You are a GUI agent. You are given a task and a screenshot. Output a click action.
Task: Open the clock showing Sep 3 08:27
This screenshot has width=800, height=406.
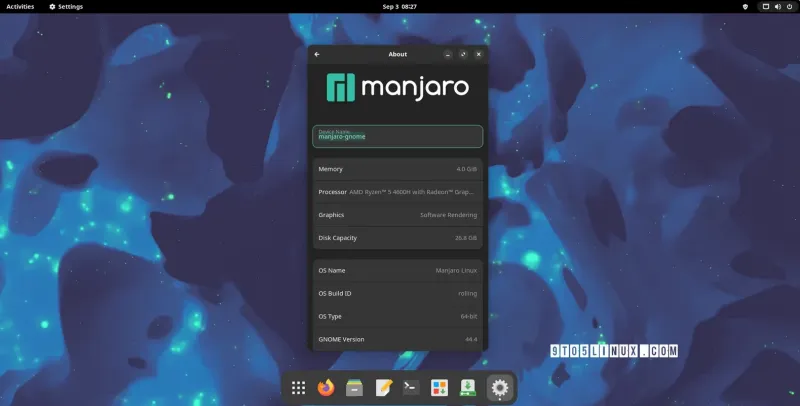point(399,7)
